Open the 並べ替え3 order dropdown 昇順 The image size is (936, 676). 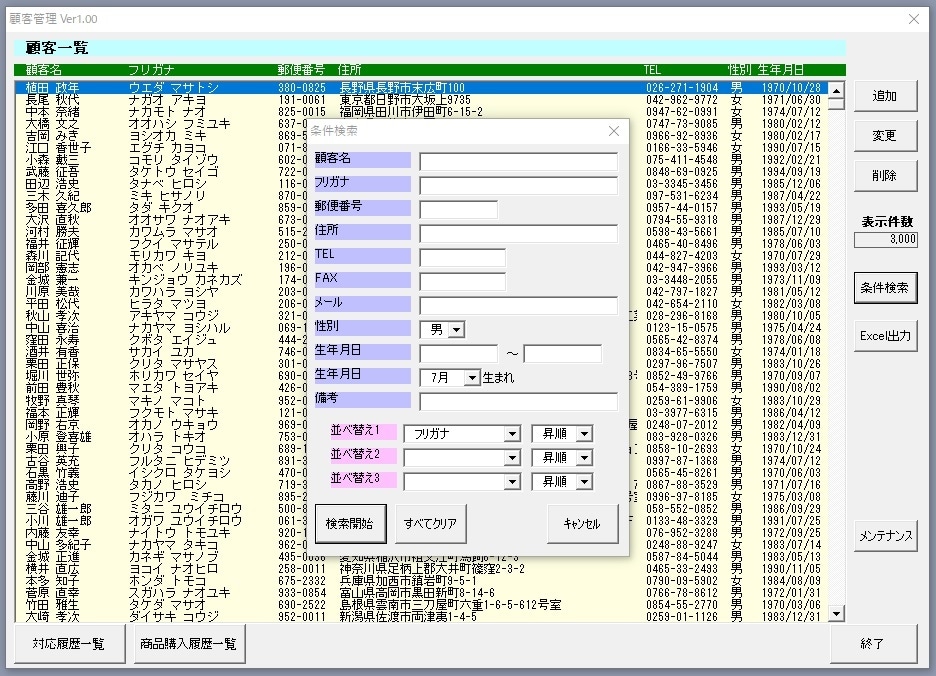[x=584, y=482]
